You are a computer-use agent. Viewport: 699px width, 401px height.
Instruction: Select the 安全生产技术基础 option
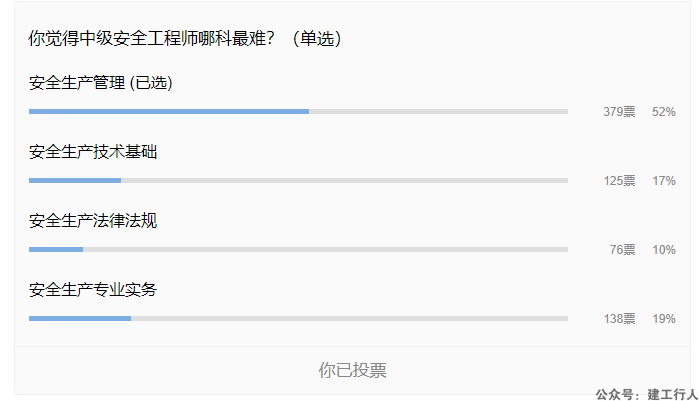click(x=93, y=152)
